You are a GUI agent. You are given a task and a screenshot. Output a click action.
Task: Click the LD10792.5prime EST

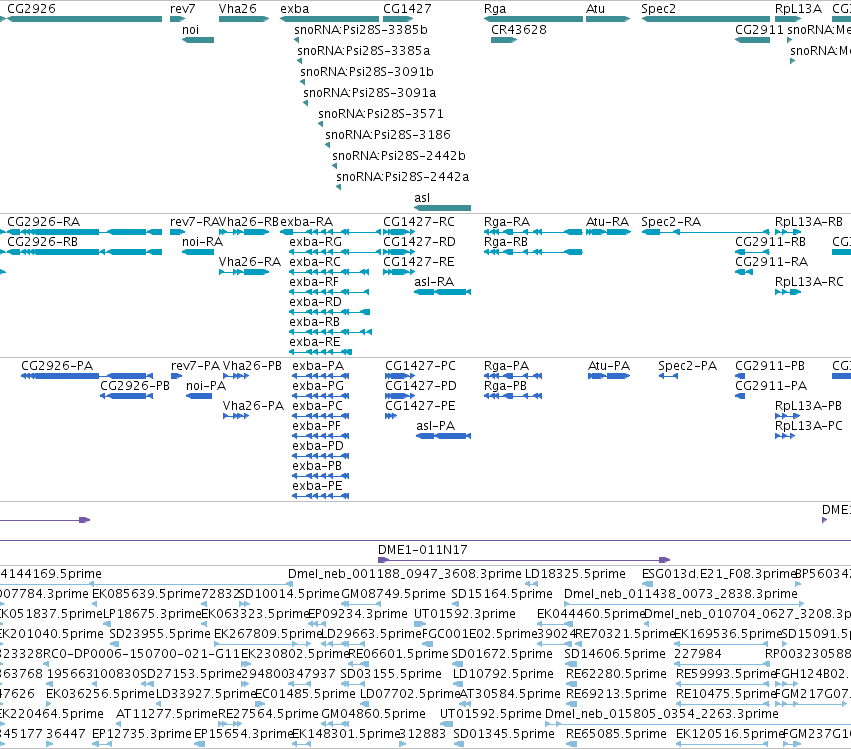coord(458,684)
